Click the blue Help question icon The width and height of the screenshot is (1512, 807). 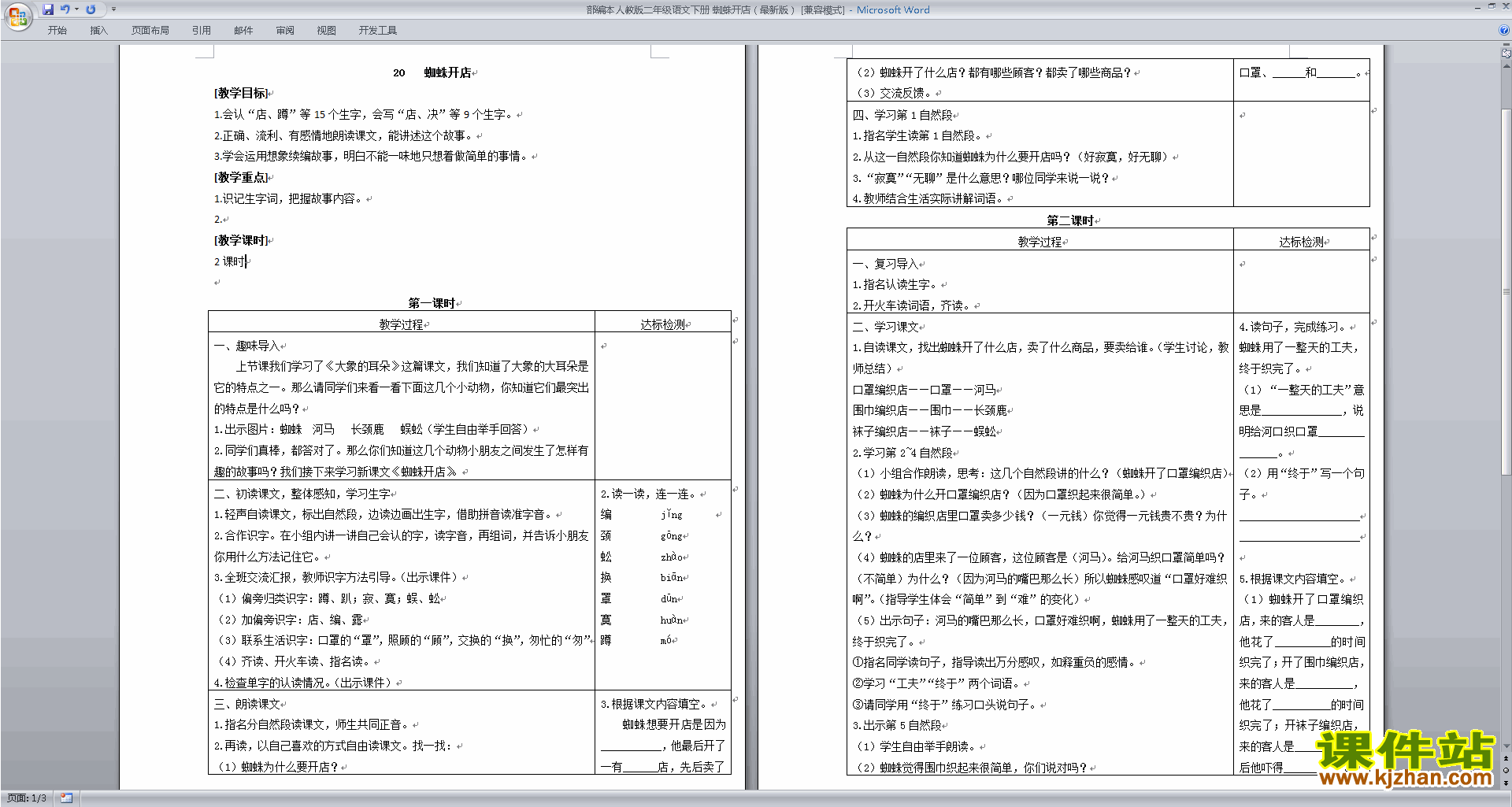click(1504, 30)
